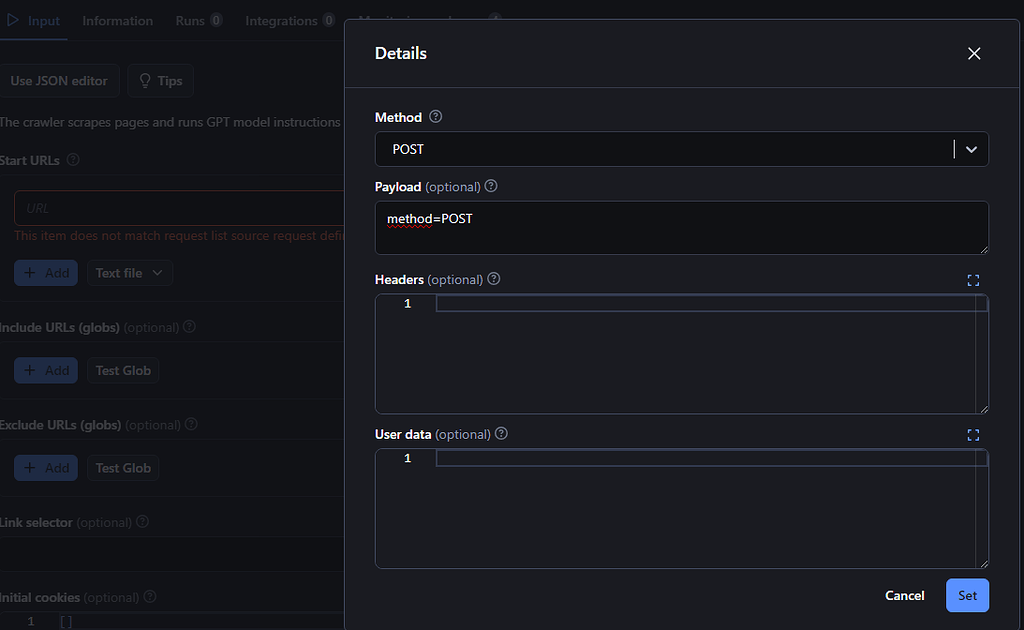This screenshot has height=630, width=1024.
Task: Click the Headers help question icon
Action: click(x=493, y=279)
